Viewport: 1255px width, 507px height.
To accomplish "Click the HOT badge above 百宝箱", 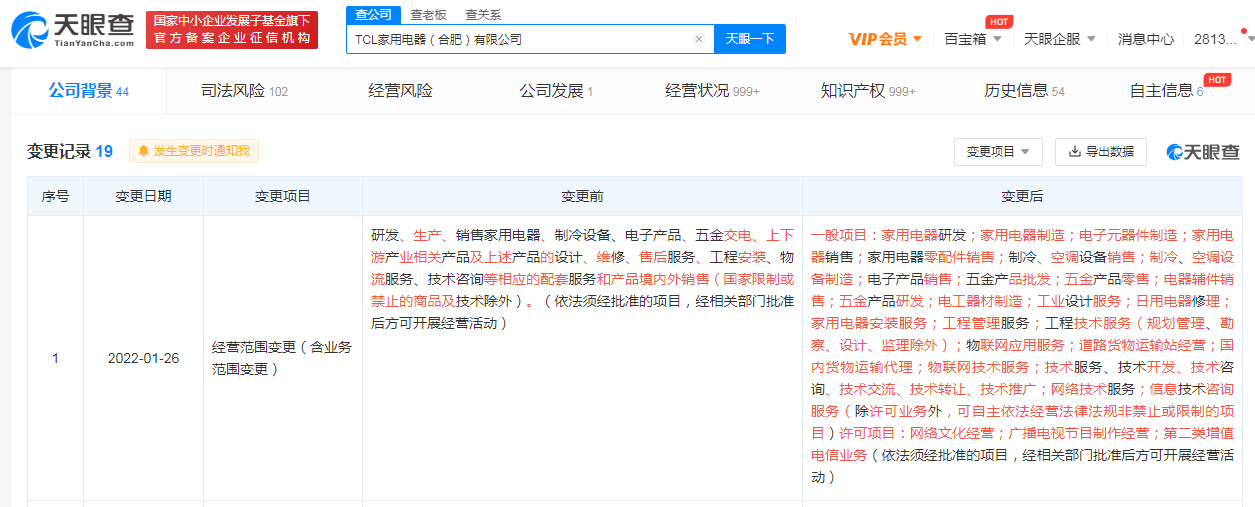I will click(998, 21).
